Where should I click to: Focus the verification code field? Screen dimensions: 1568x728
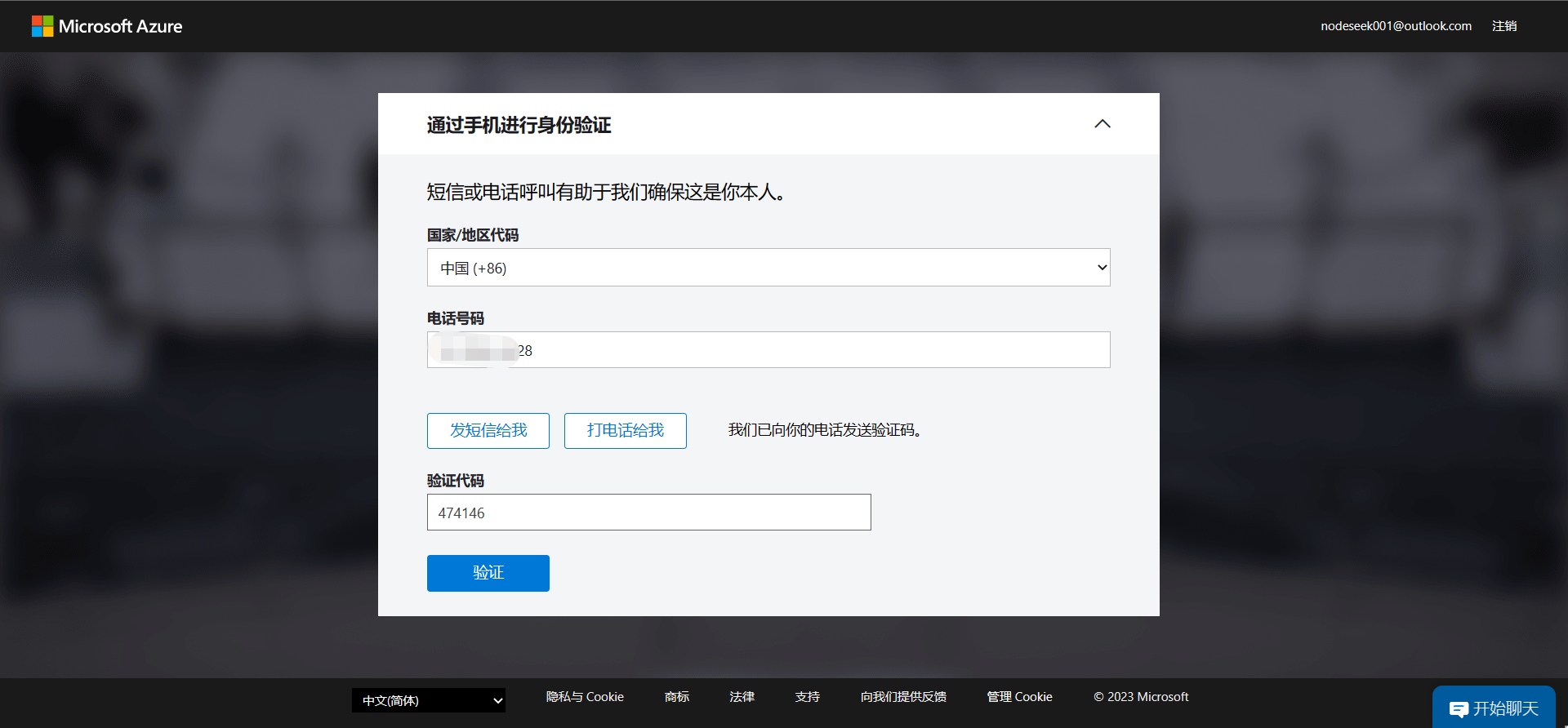[x=648, y=513]
